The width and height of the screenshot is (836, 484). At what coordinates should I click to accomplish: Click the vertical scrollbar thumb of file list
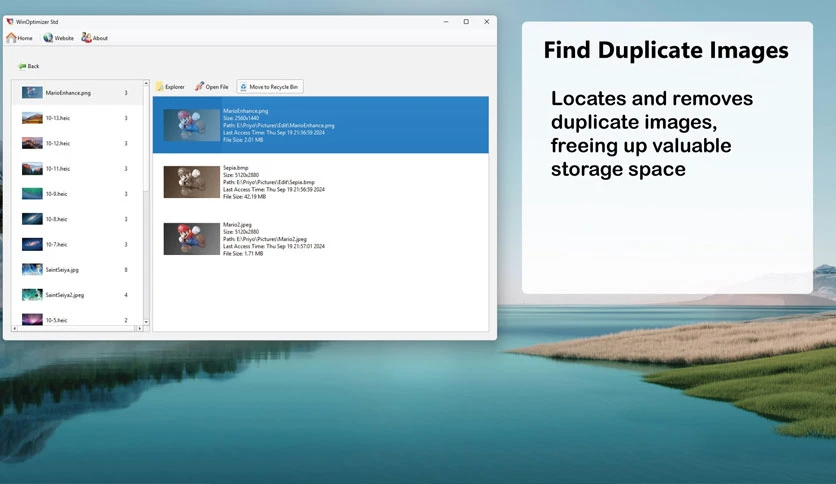(x=146, y=139)
